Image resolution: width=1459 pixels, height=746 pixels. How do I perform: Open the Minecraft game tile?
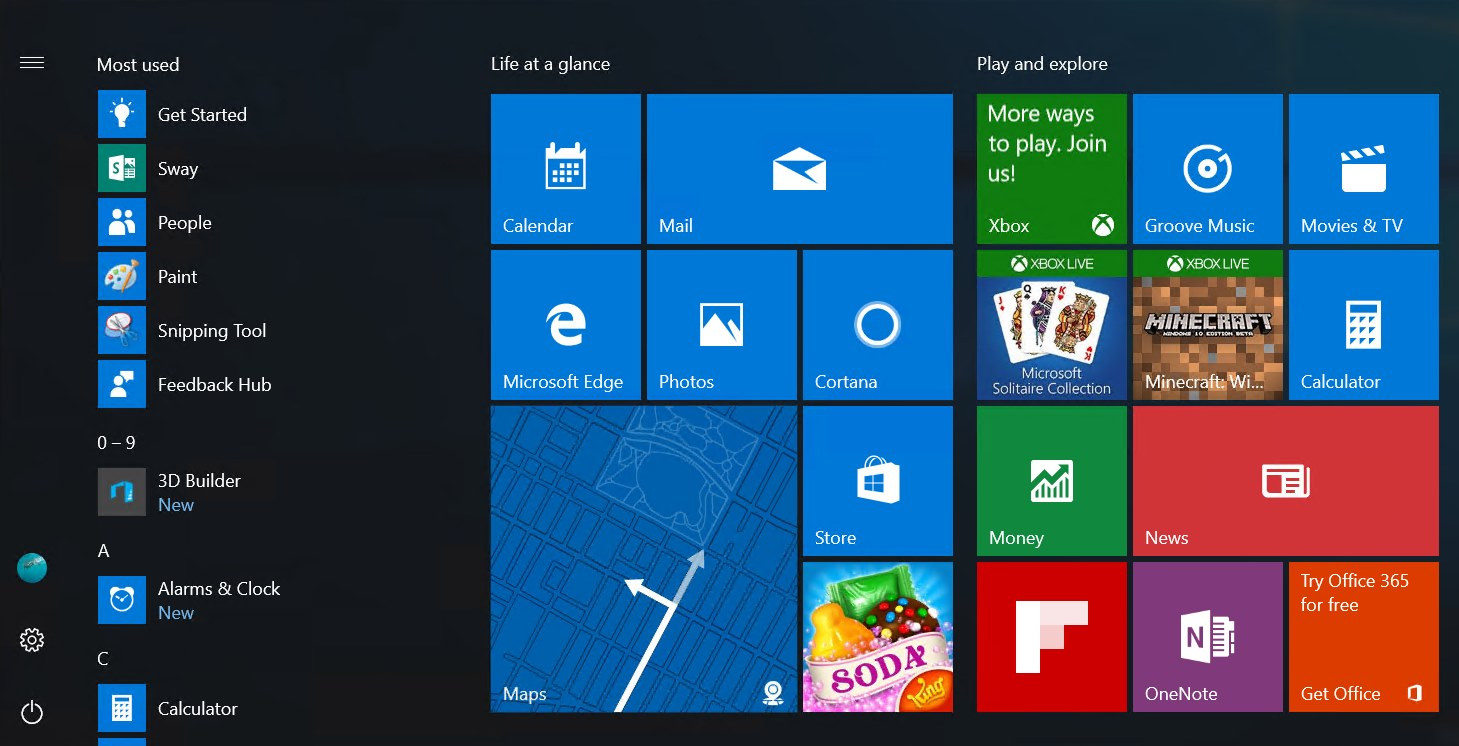click(1207, 325)
